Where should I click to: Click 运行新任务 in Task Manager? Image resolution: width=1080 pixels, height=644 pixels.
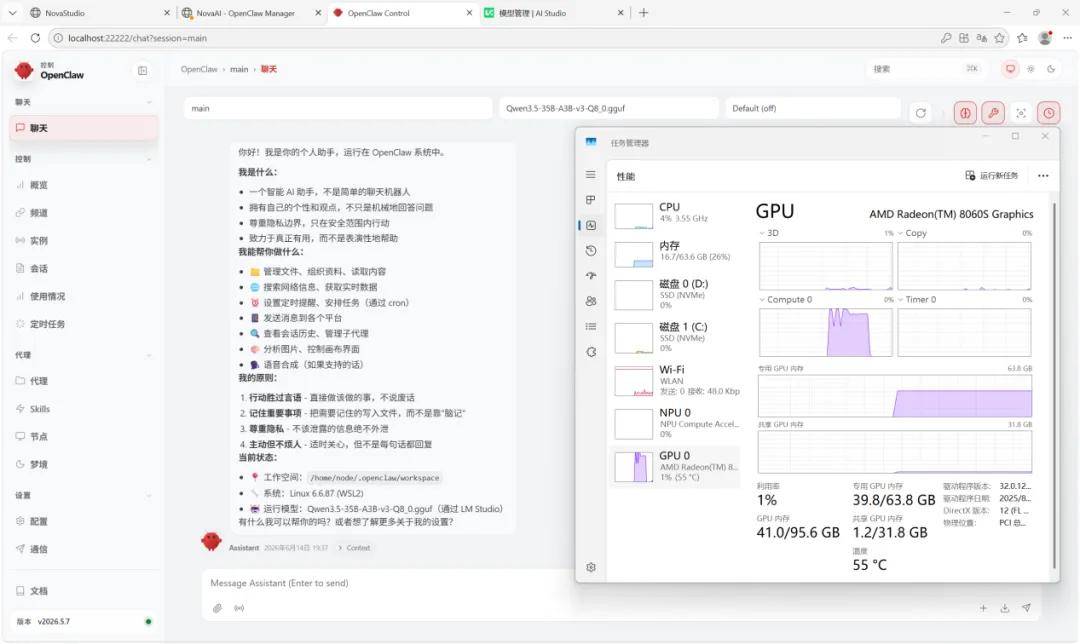pyautogui.click(x=992, y=176)
